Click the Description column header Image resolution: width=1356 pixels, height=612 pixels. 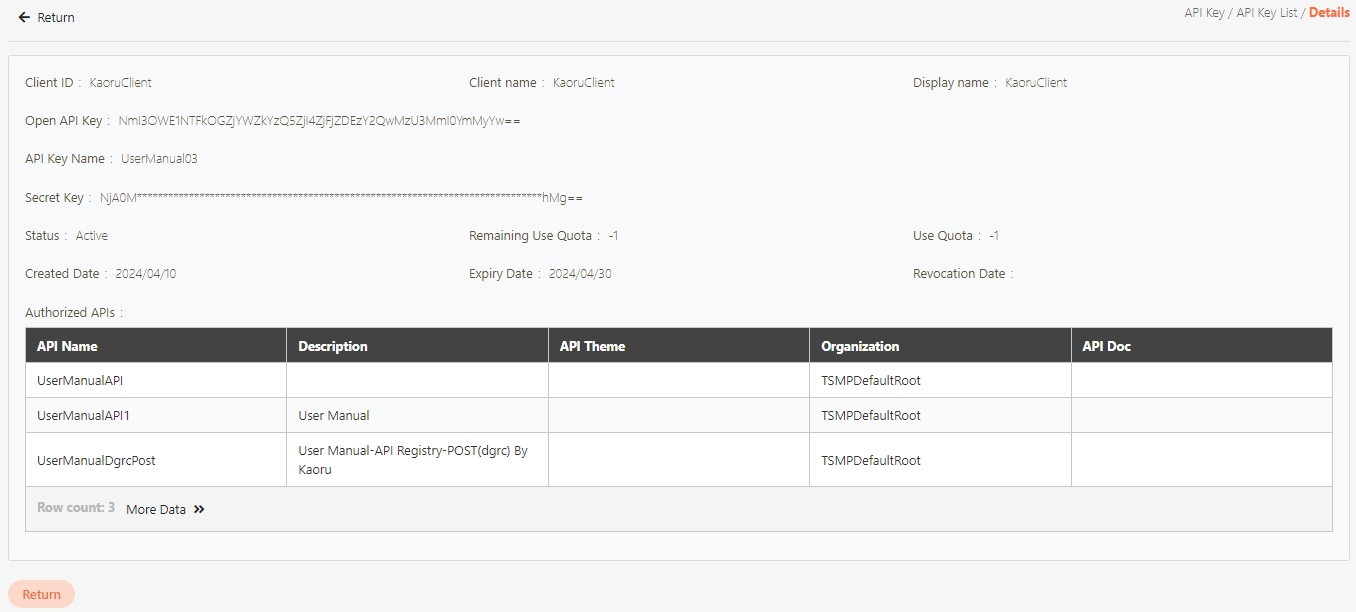[333, 347]
